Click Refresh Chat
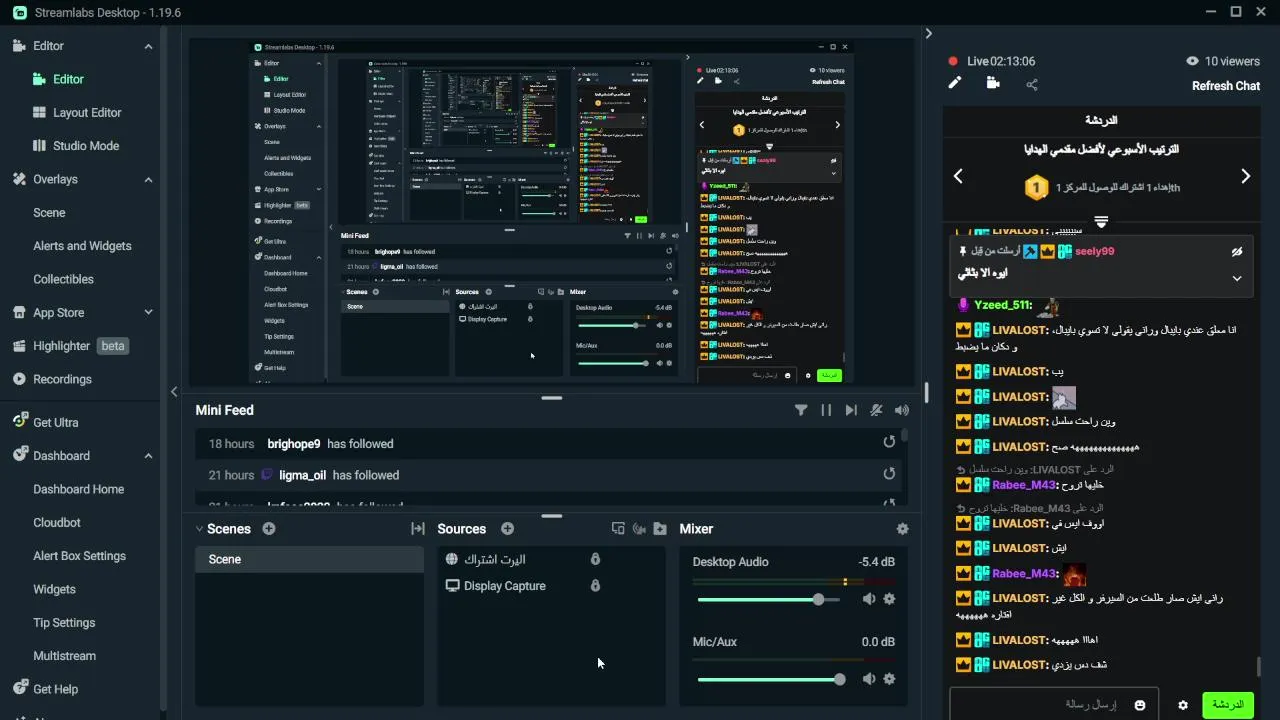 point(1225,86)
